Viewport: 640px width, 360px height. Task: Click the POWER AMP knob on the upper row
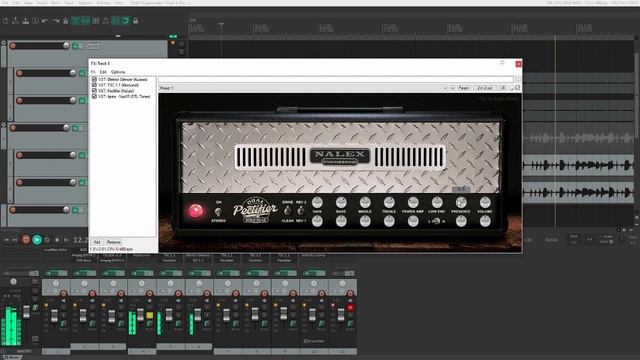click(413, 202)
